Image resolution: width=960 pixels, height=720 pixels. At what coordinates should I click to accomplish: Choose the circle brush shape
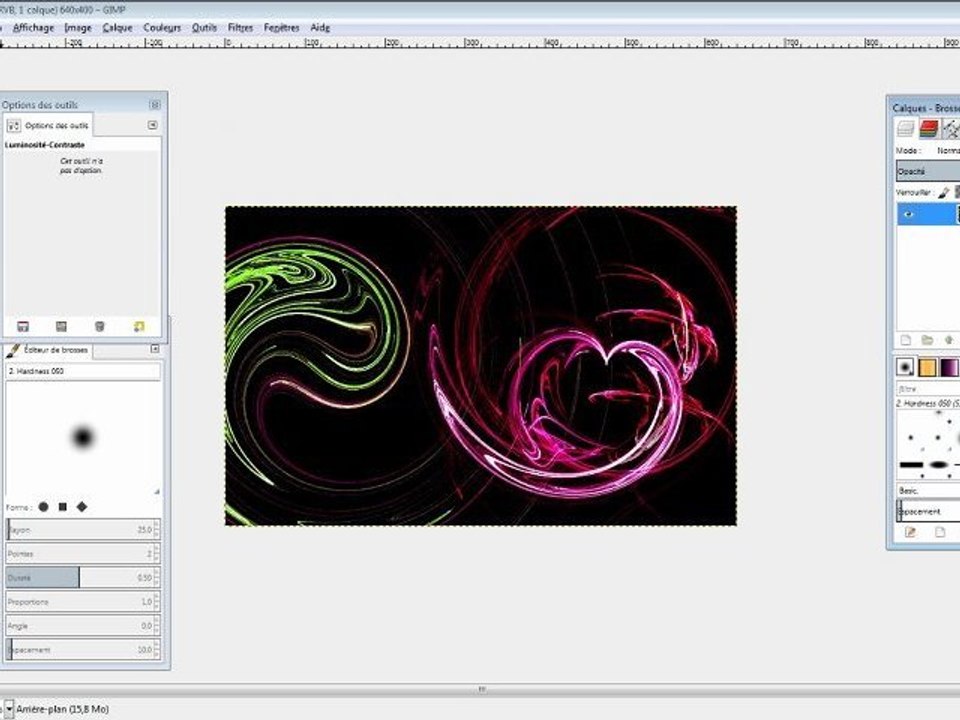[43, 506]
